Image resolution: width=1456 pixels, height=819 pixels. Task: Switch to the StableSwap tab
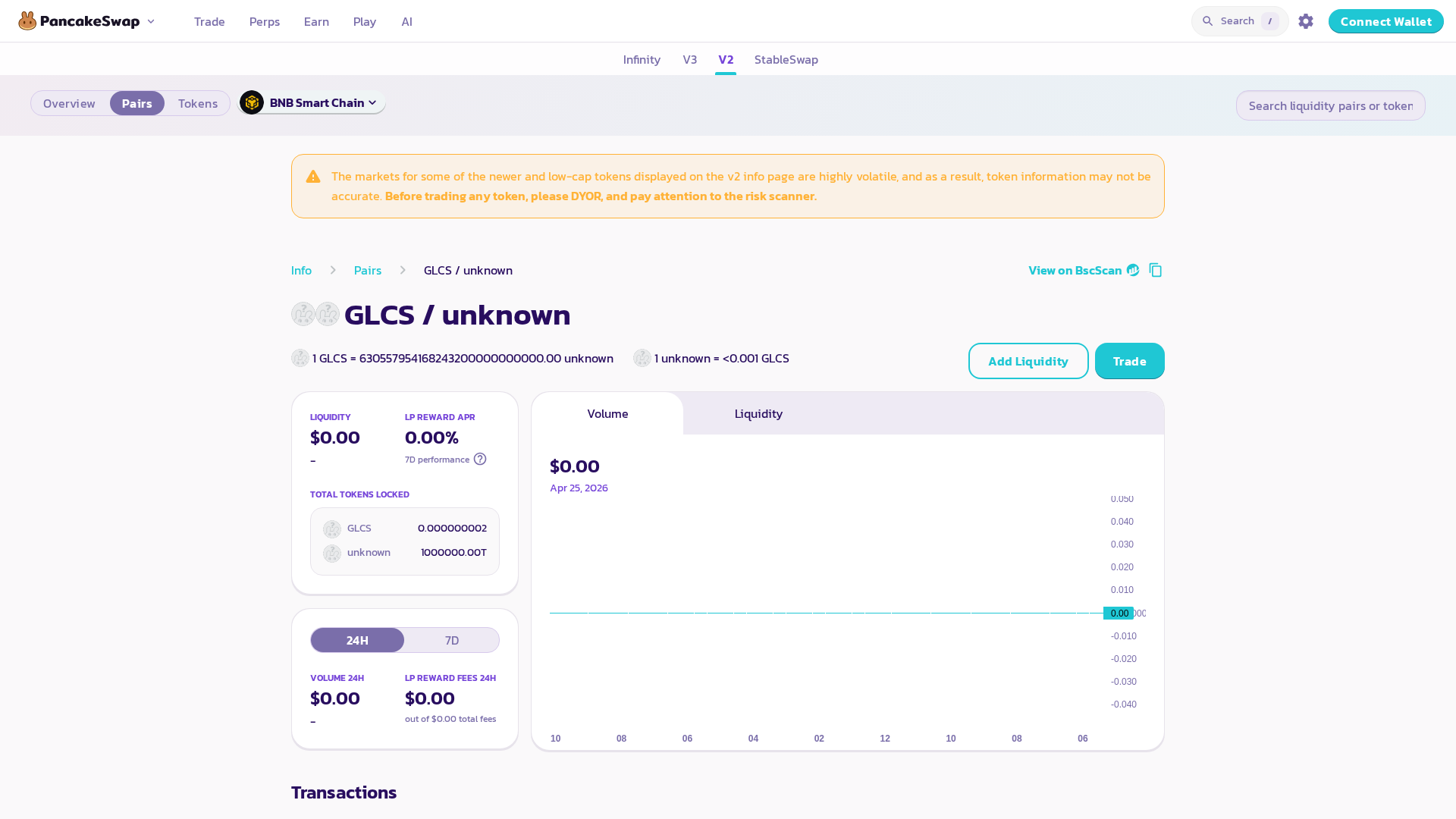[786, 59]
